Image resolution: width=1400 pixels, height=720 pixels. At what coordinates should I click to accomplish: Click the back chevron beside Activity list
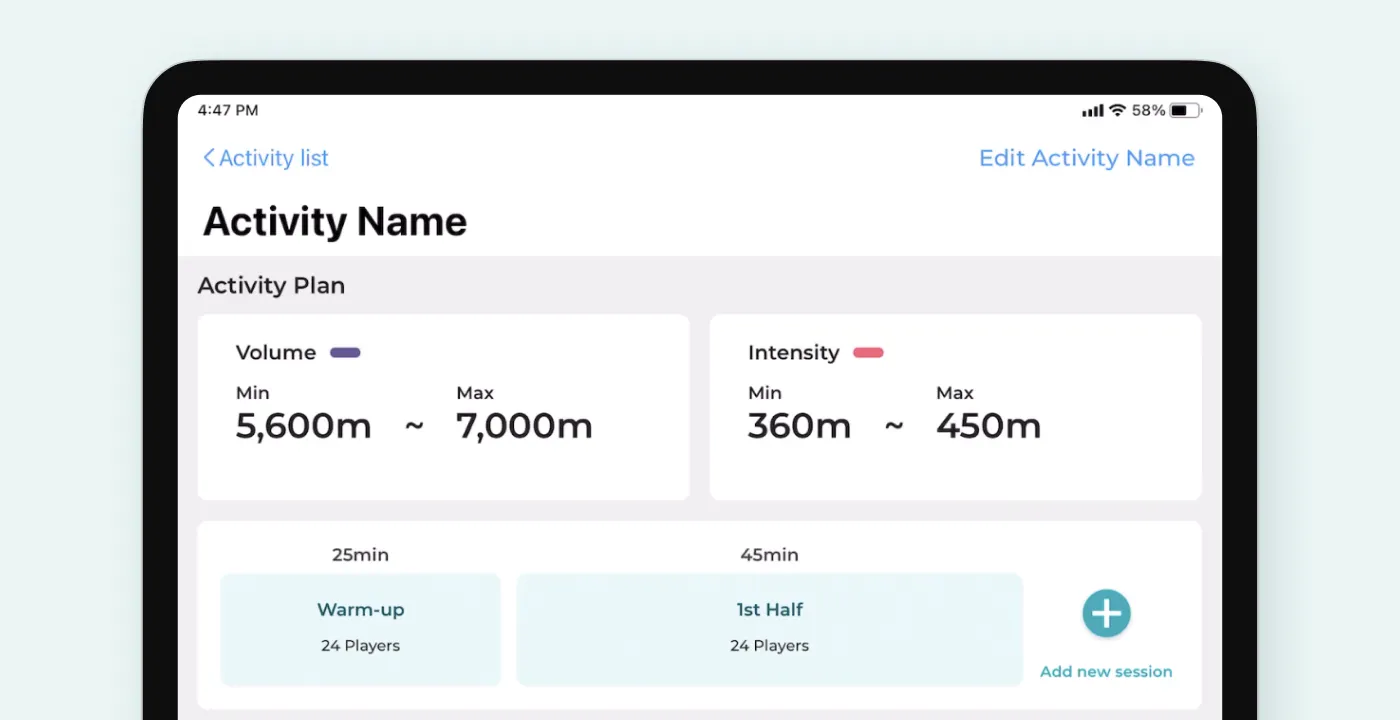208,158
